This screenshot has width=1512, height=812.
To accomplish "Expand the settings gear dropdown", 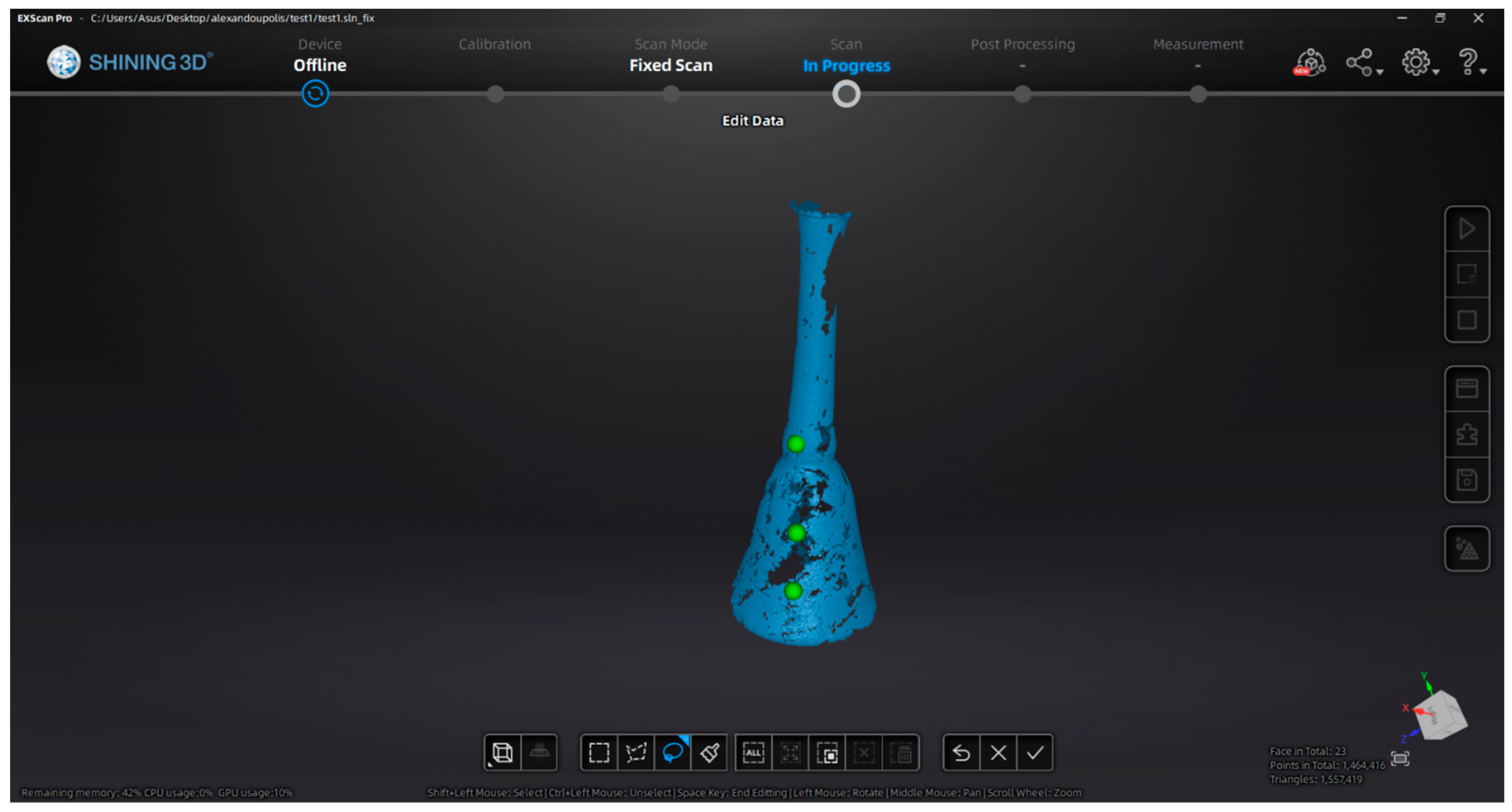I will (1435, 72).
